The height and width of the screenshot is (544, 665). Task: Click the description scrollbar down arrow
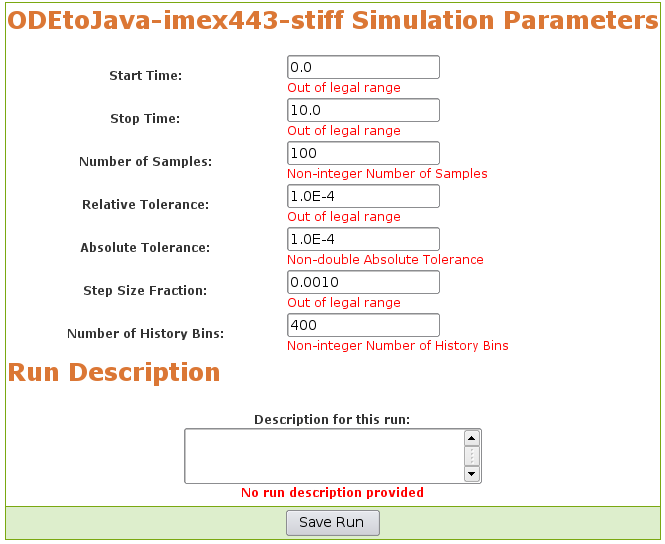point(472,474)
